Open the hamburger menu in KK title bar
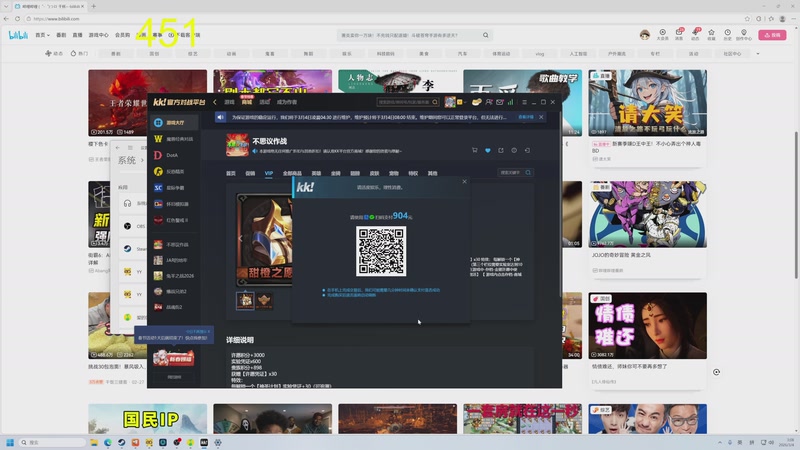The image size is (800, 450). point(524,102)
